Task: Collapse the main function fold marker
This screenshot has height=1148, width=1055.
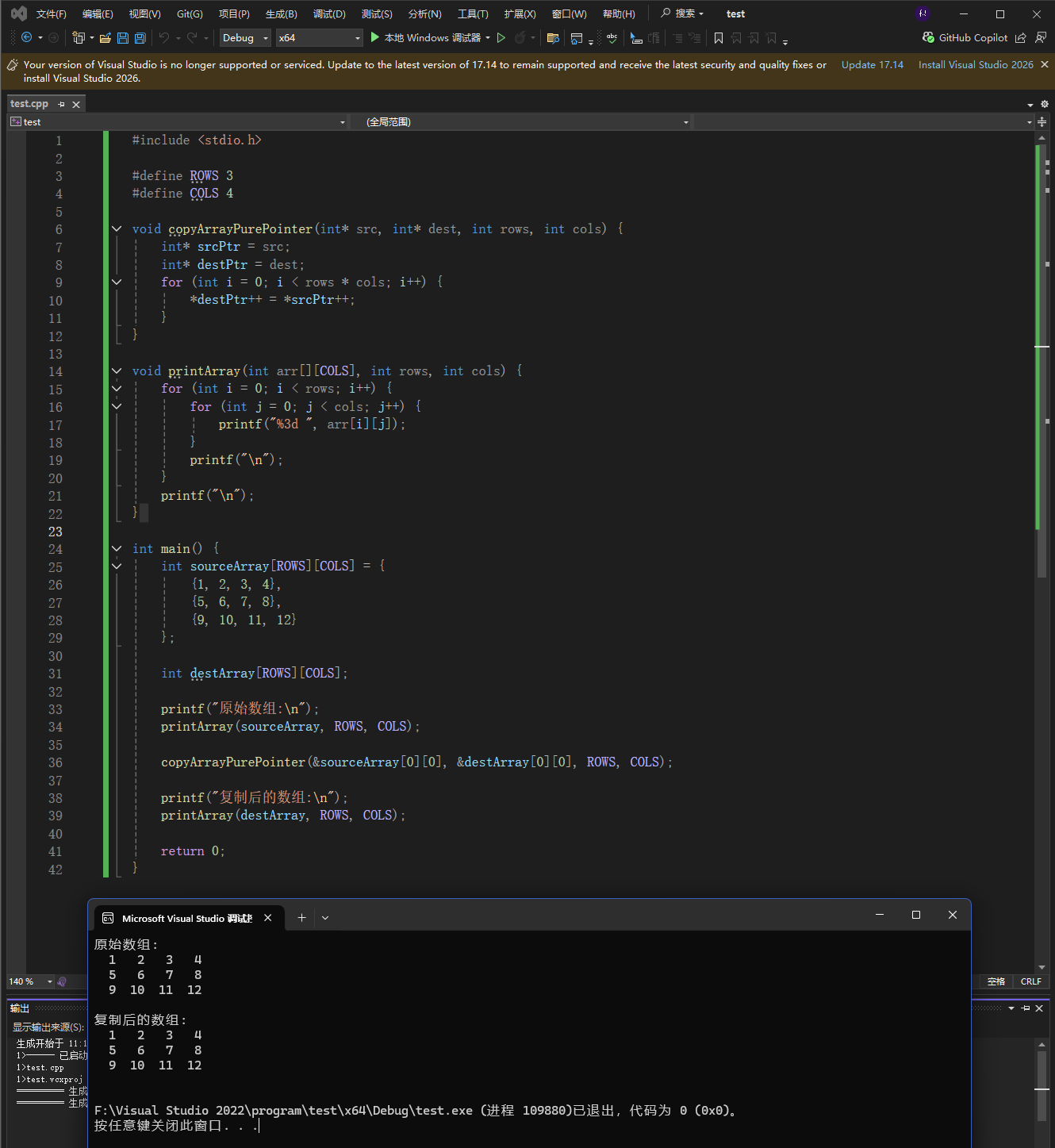Action: point(117,548)
